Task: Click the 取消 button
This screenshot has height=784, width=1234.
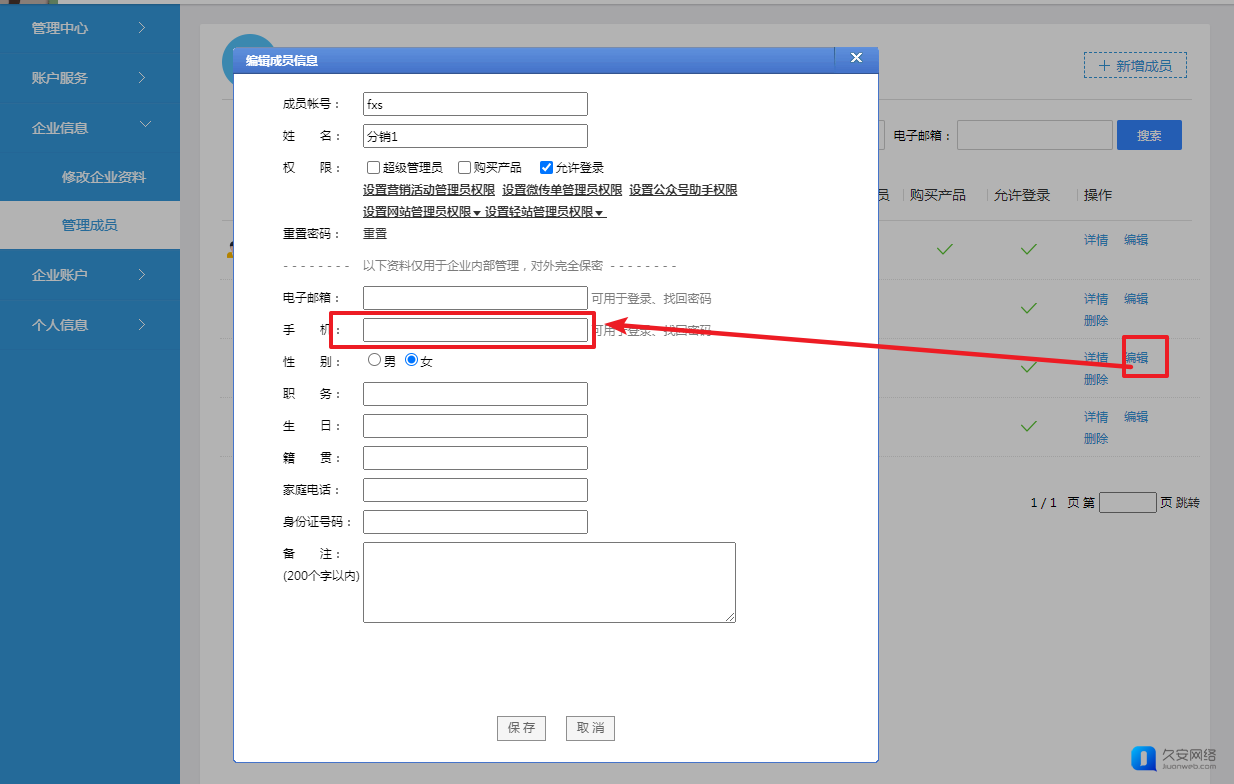Action: (x=590, y=728)
